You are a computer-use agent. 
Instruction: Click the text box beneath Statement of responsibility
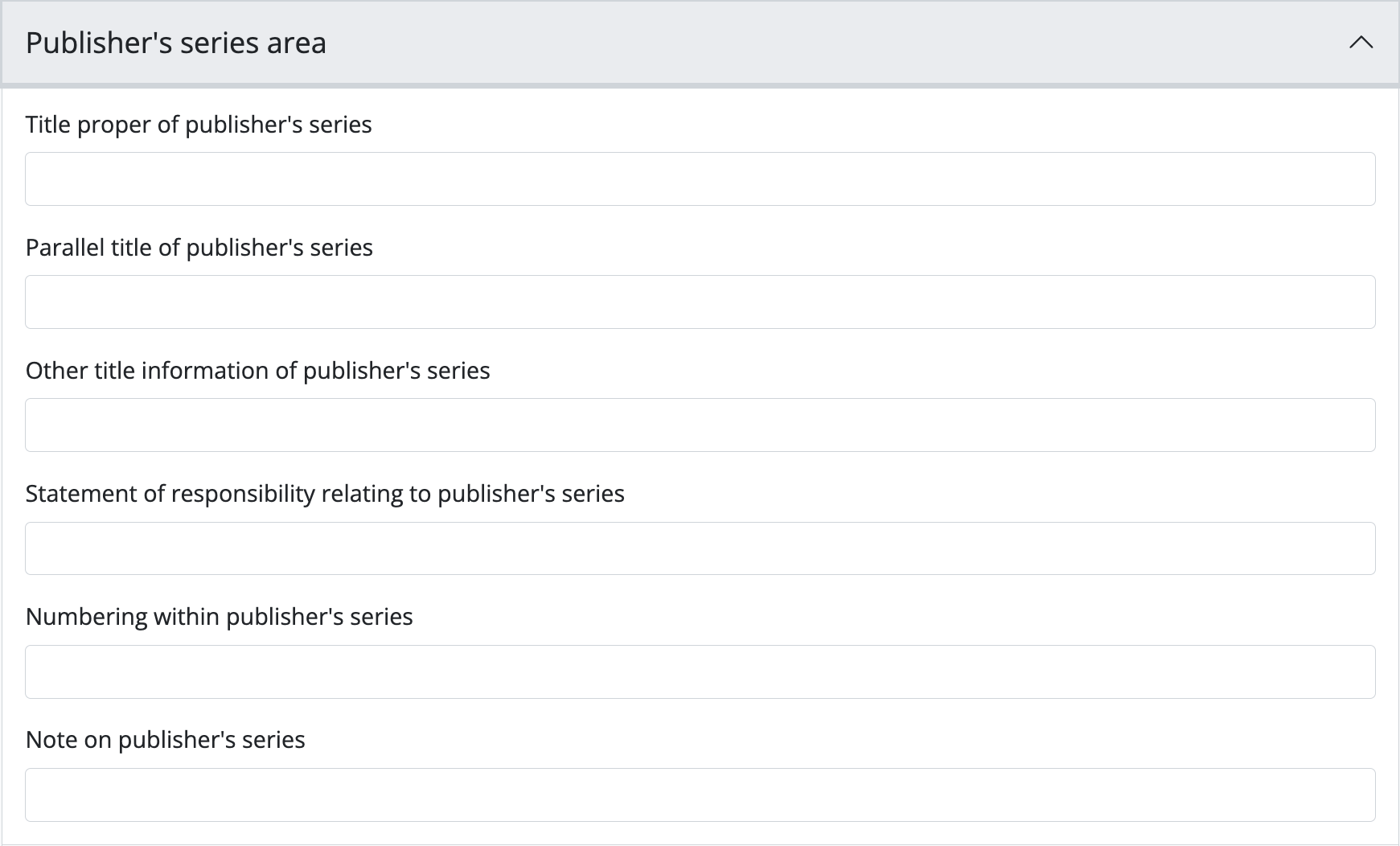click(x=700, y=548)
